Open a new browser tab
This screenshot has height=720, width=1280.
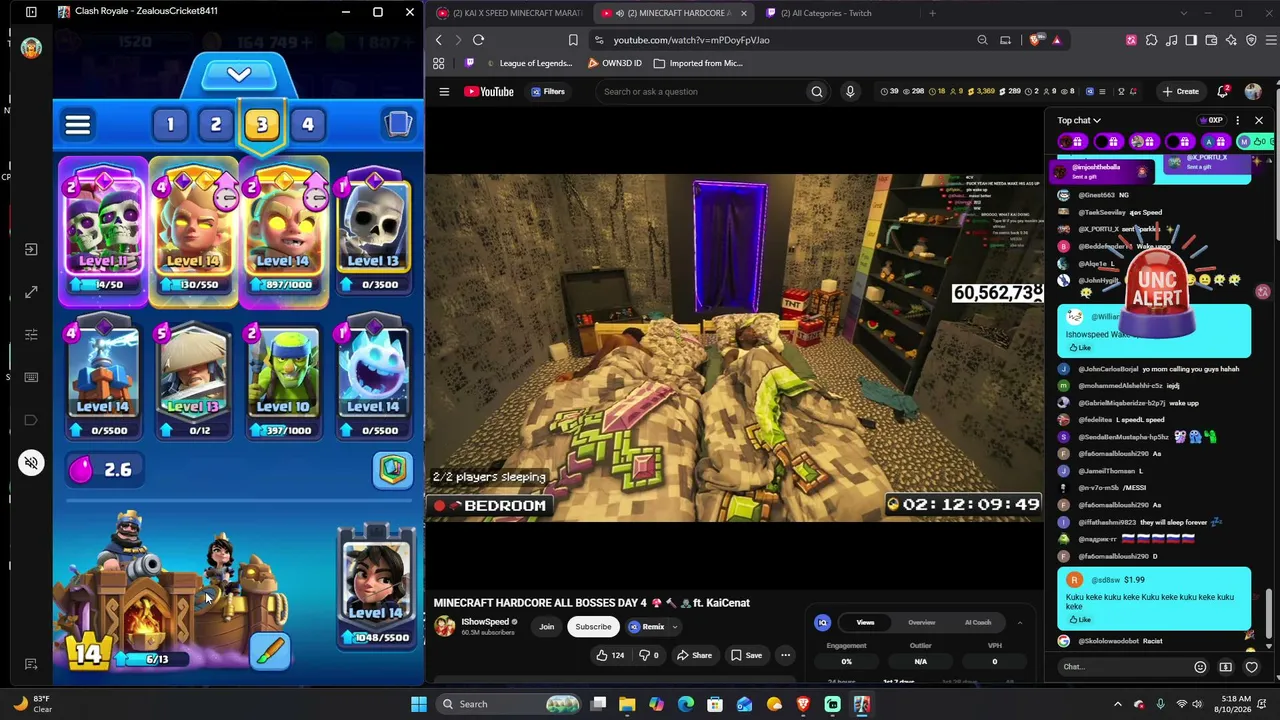[932, 13]
